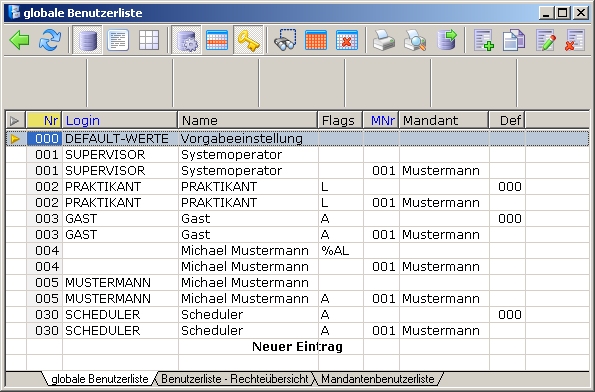Click GAST login in row with Def 000

(120, 219)
